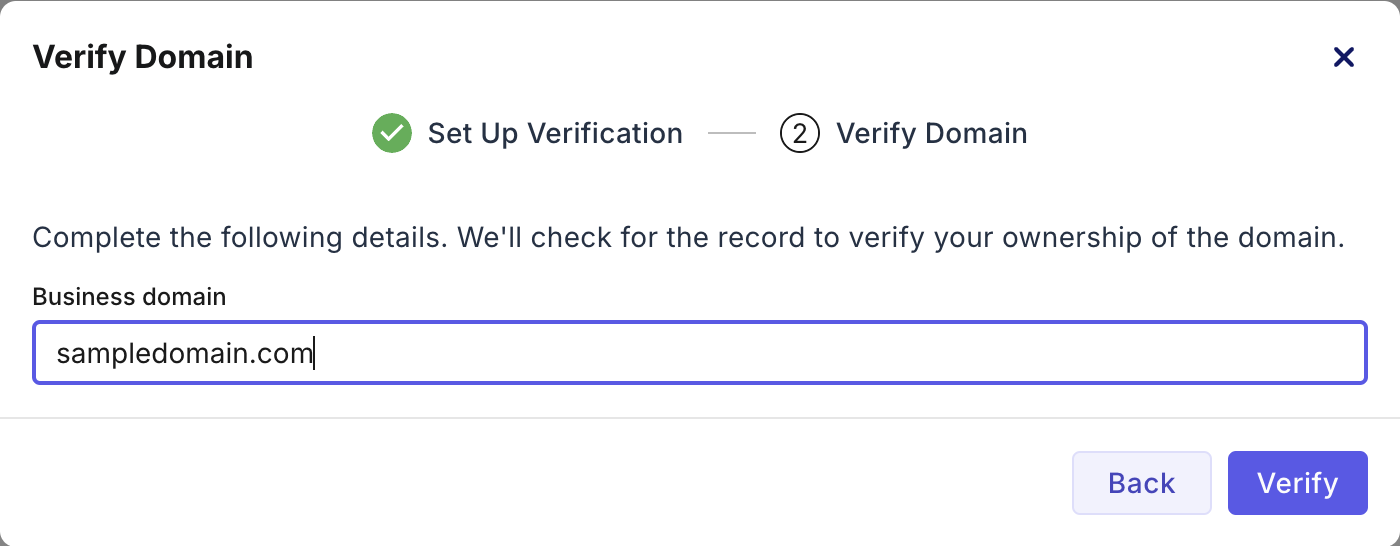Image resolution: width=1400 pixels, height=546 pixels.
Task: Click the blank space at the input's right end
Action: coord(1300,353)
